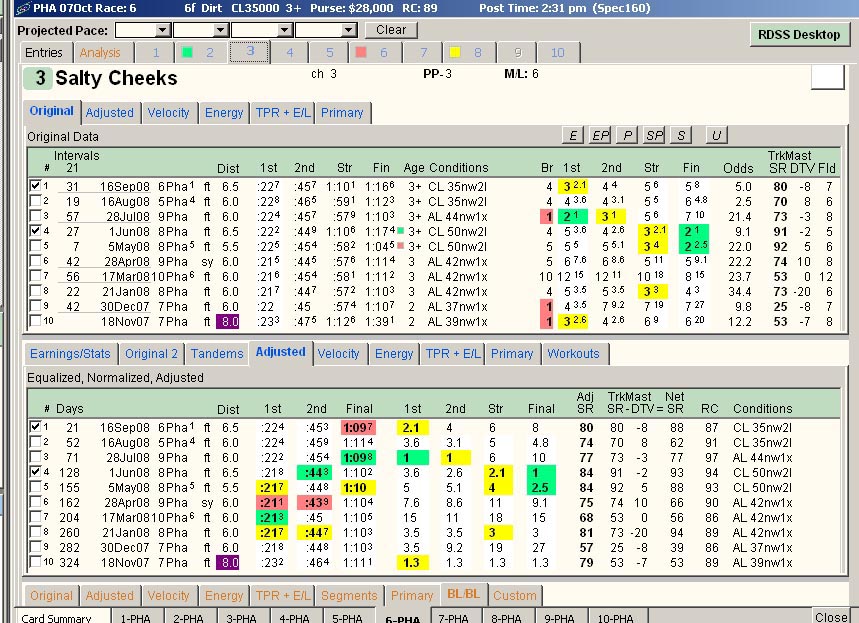Click the red marker beside 5May08 final time

point(400,246)
